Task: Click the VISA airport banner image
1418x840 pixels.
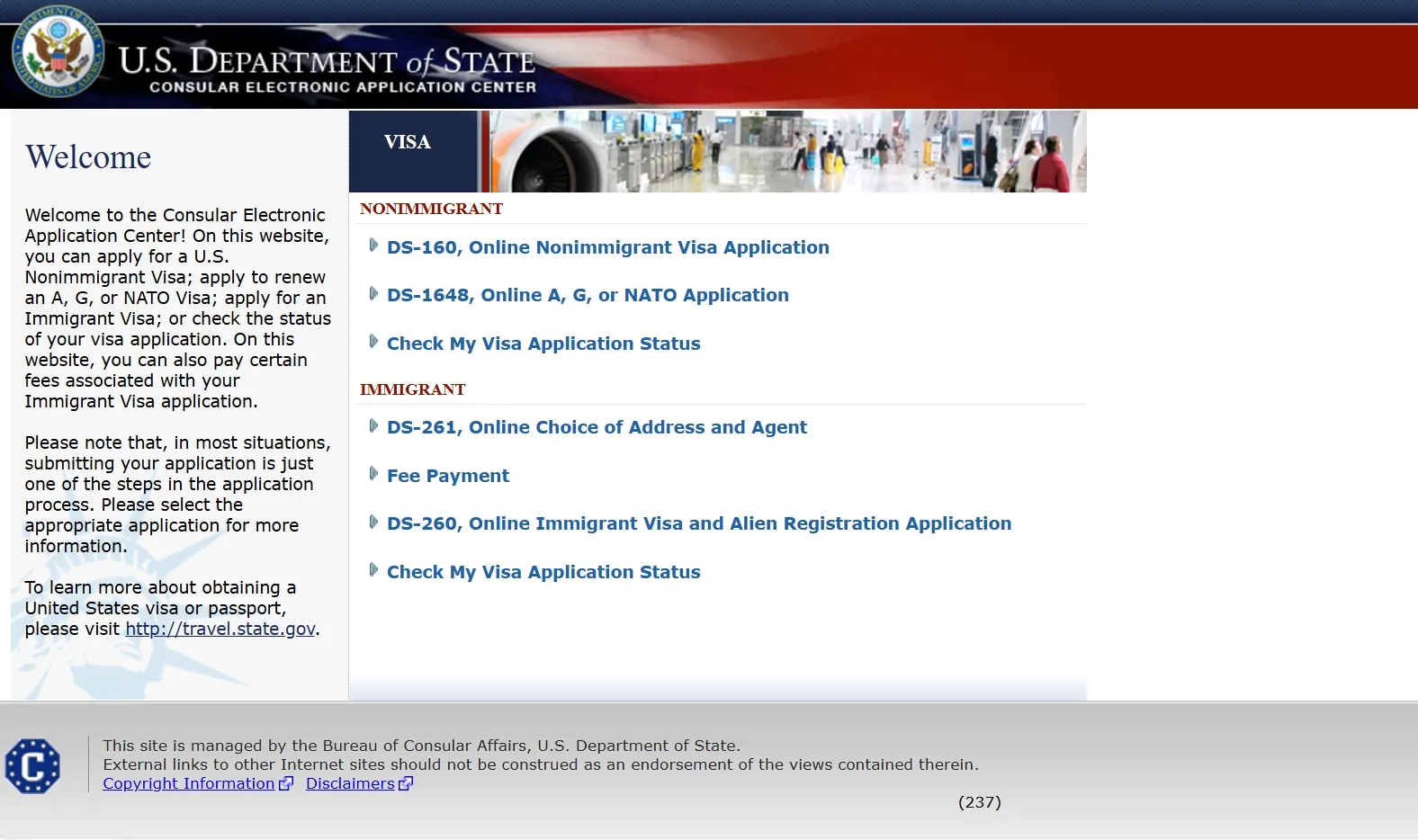Action: point(783,151)
